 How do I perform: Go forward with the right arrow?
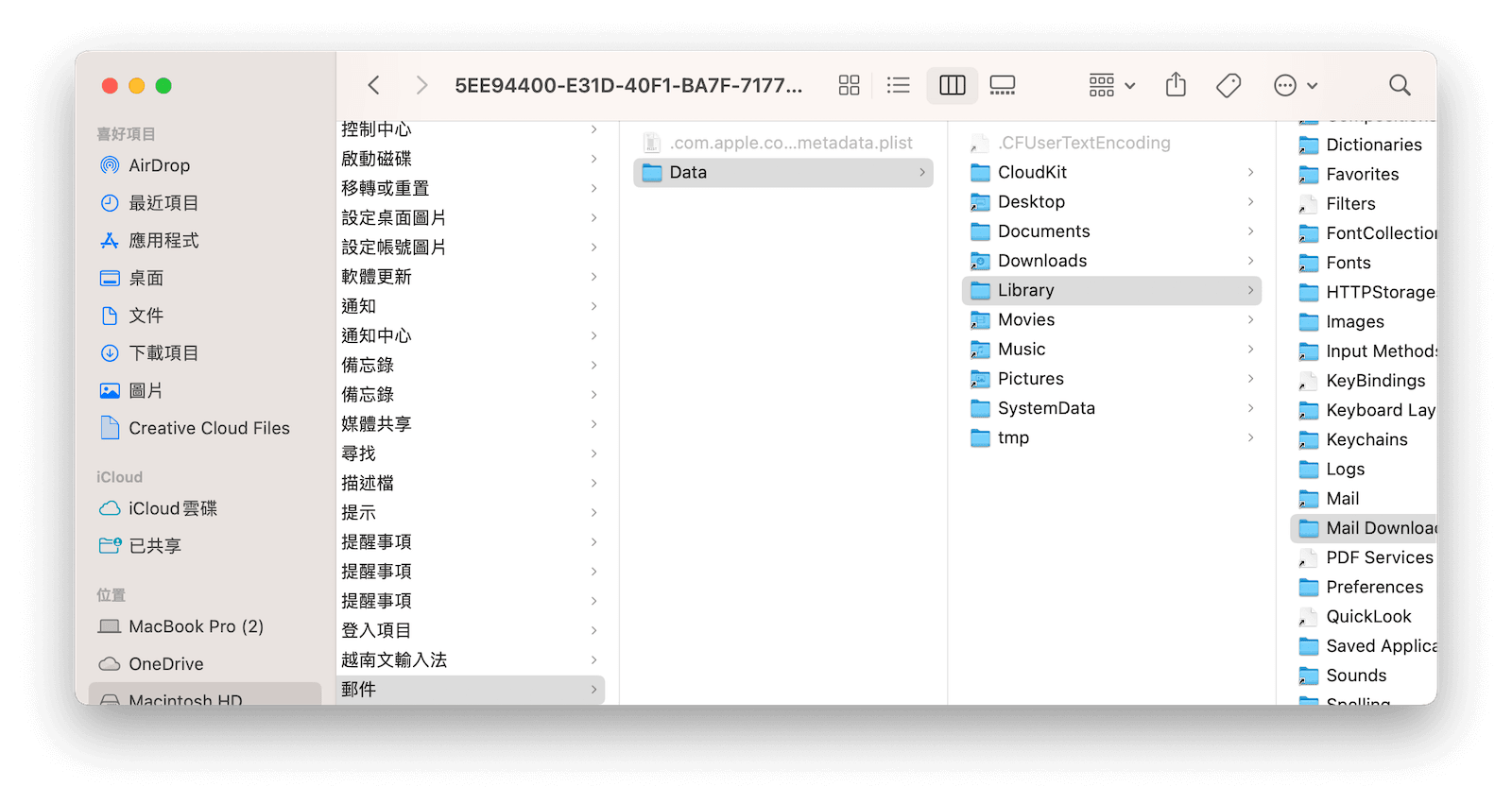pos(421,86)
